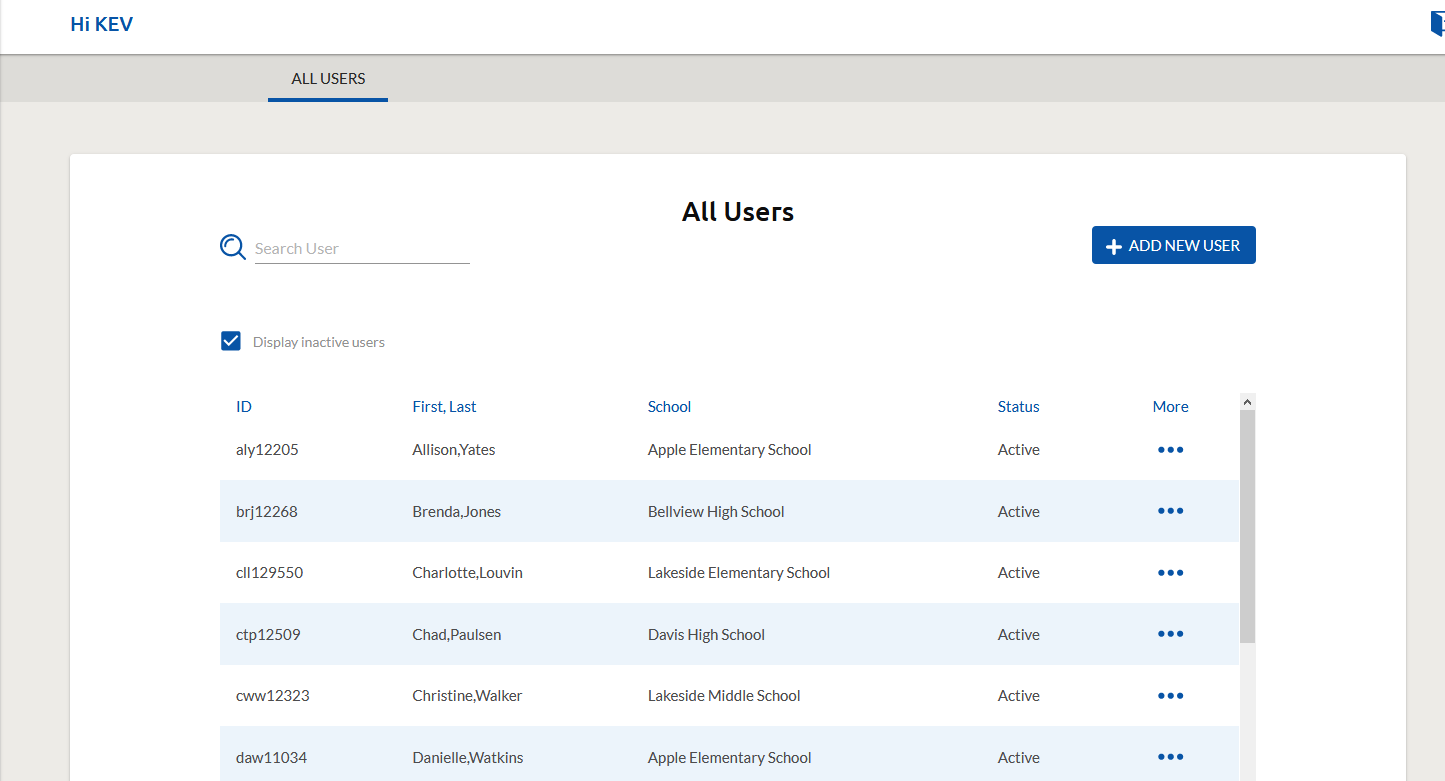Viewport: 1445px width, 781px height.
Task: Select user ID cll129550
Action: 270,573
